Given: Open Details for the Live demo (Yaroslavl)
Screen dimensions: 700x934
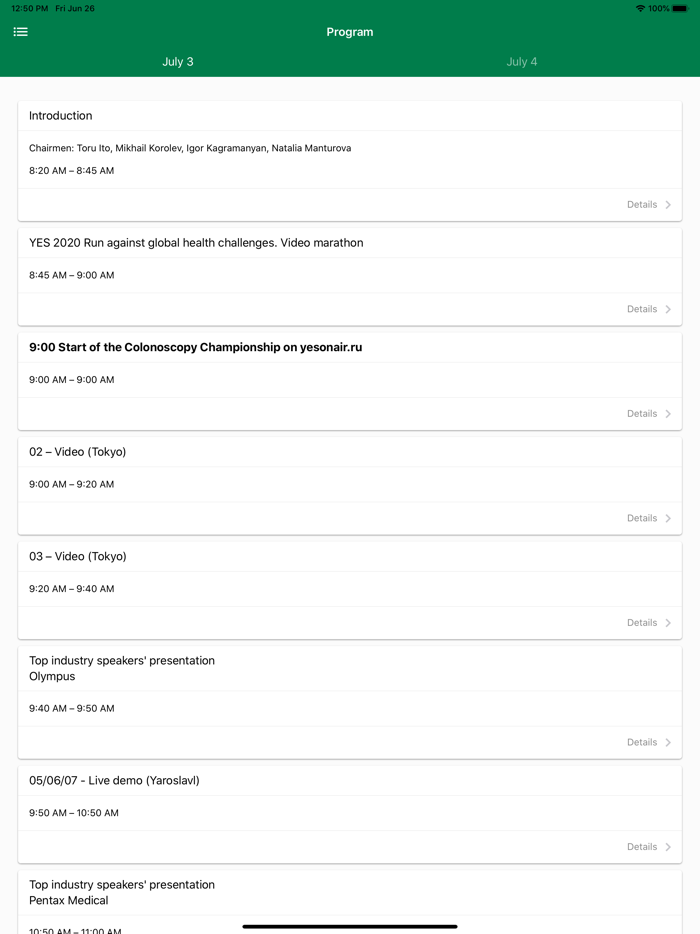Looking at the screenshot, I should (x=642, y=847).
